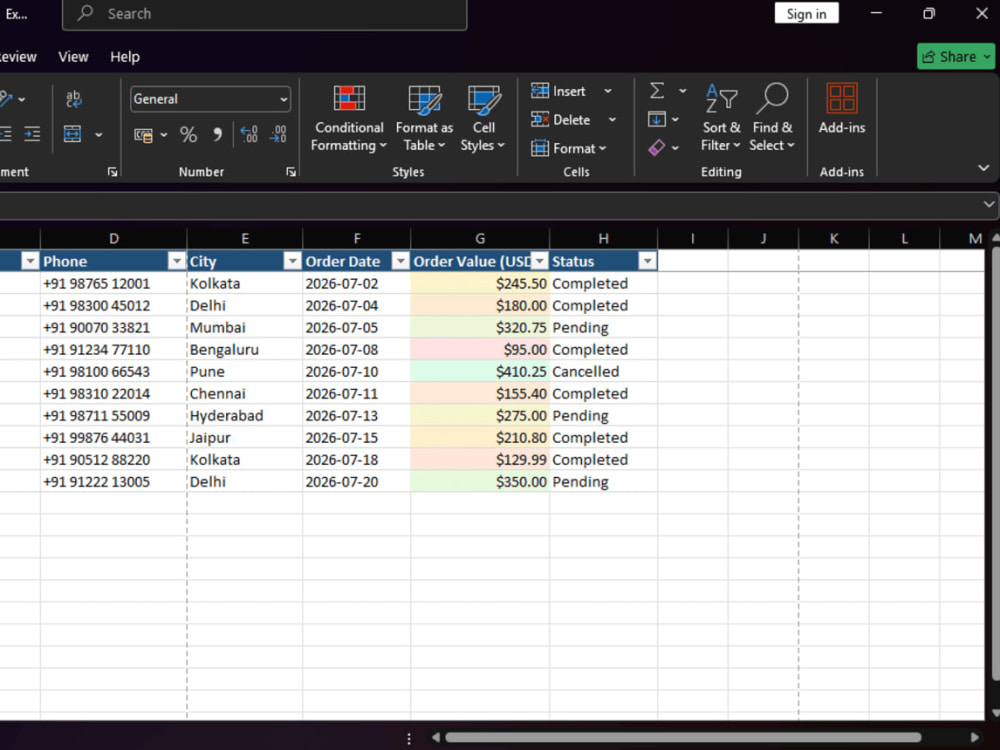Open Format as Table gallery

point(424,119)
